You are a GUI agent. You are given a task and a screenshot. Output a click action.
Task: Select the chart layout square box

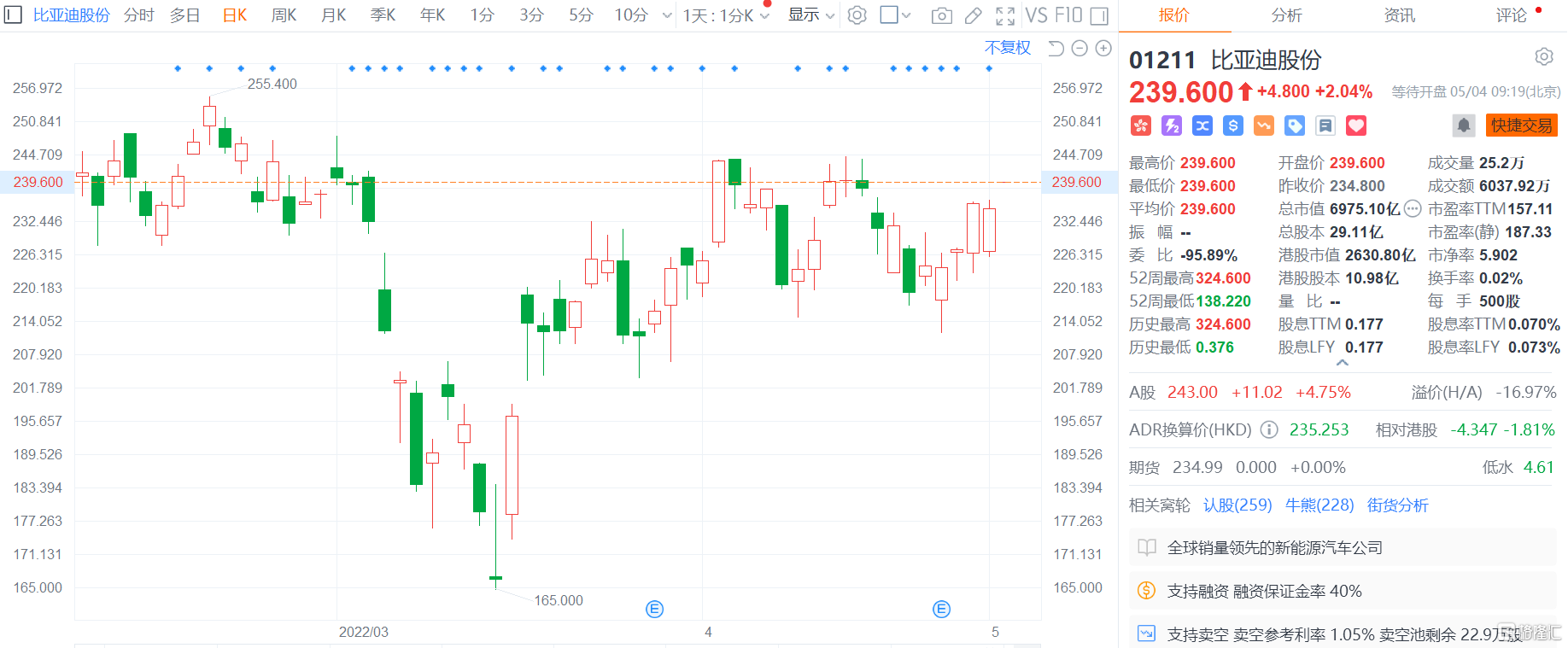pos(888,15)
